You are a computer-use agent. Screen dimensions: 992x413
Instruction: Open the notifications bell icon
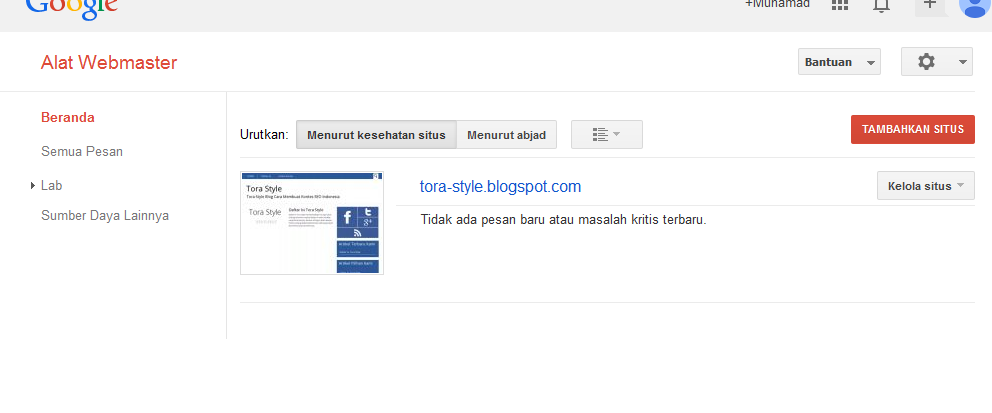click(x=881, y=6)
